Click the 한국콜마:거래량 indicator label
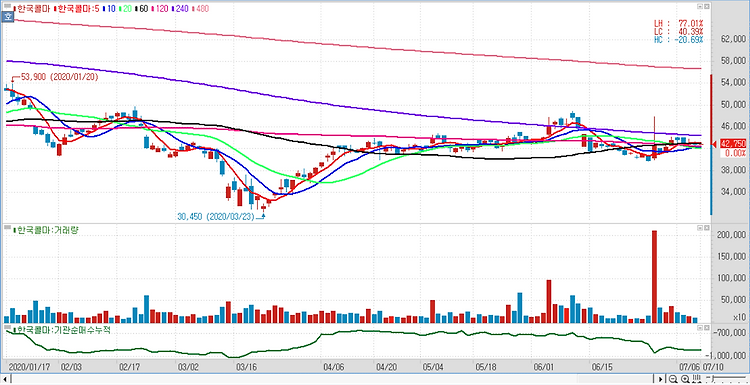 click(47, 230)
